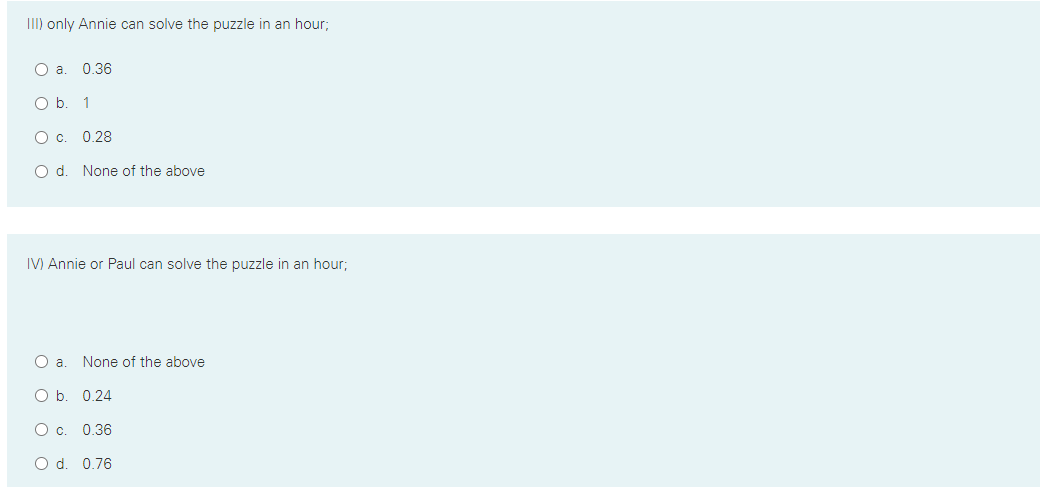Pick the 0.36 radio button in question IV

42,431
